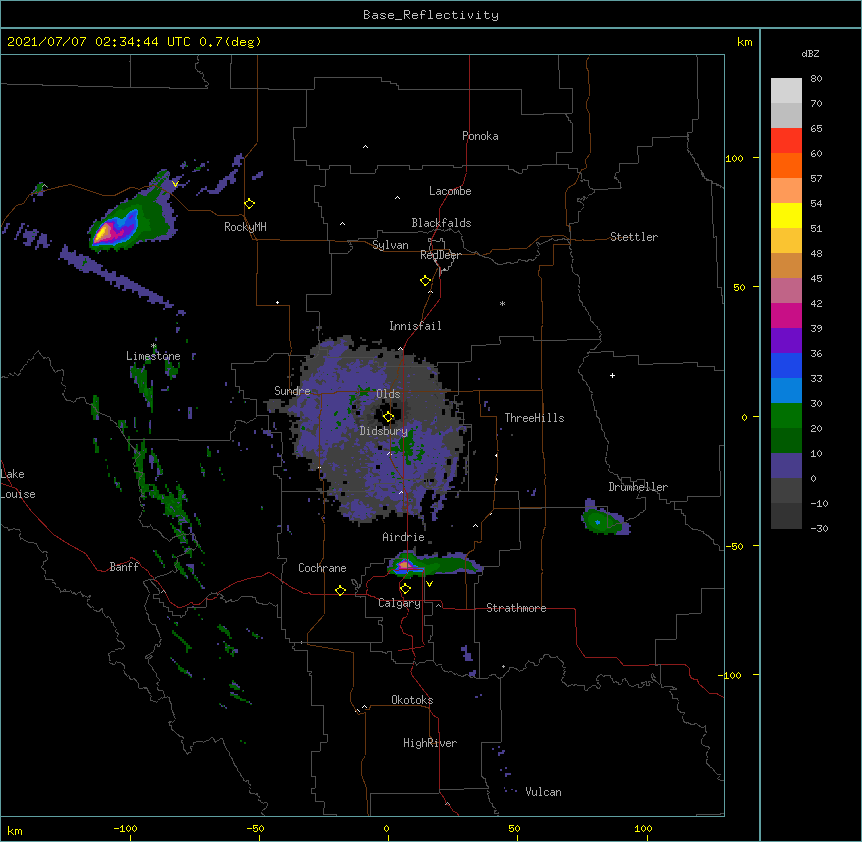Pick the red 65–60 dBZ legend swatch
The width and height of the screenshot is (862, 842).
[786, 141]
